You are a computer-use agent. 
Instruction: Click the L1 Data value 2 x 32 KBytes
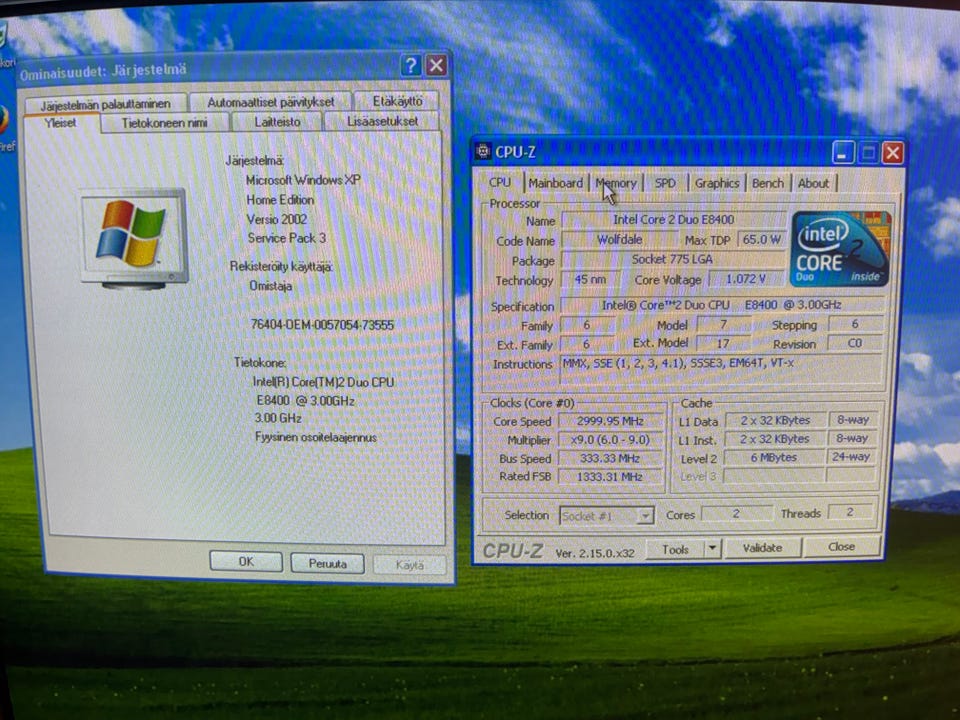click(x=775, y=421)
